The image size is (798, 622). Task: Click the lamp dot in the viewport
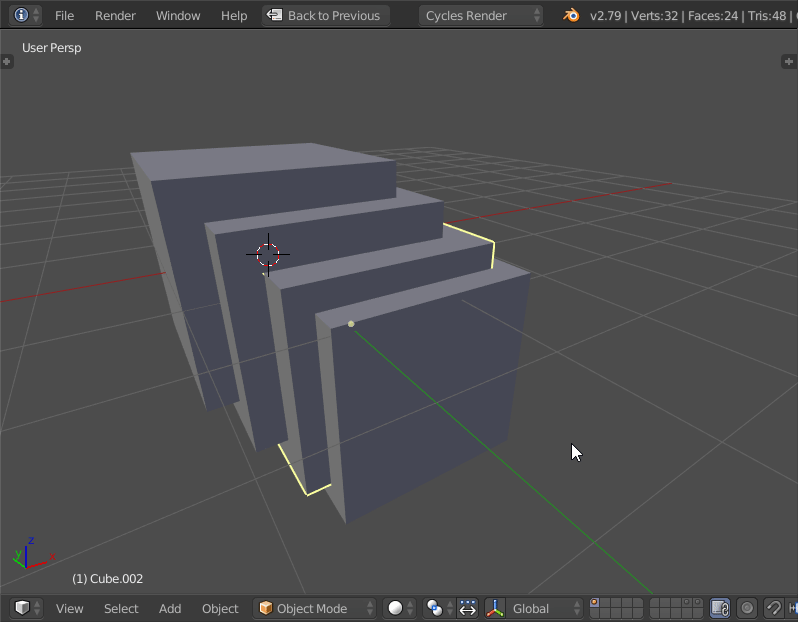351,324
